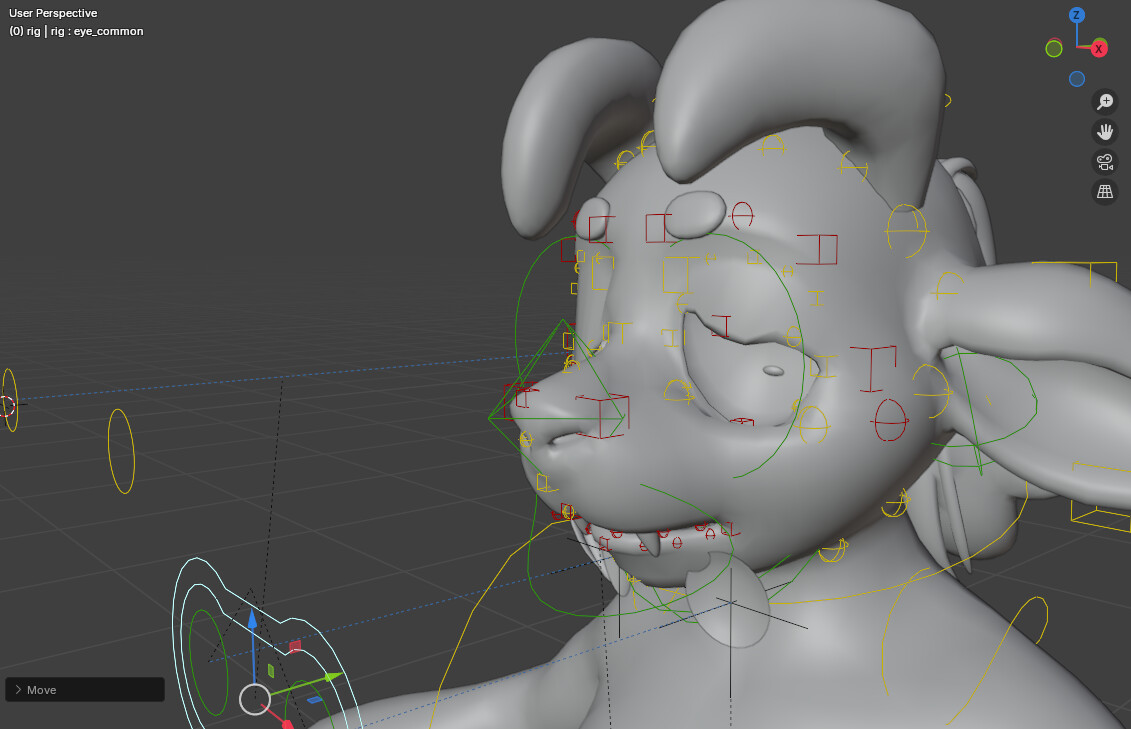Viewport: 1131px width, 729px height.
Task: Click the zoom magnifier viewport button
Action: (x=1105, y=102)
